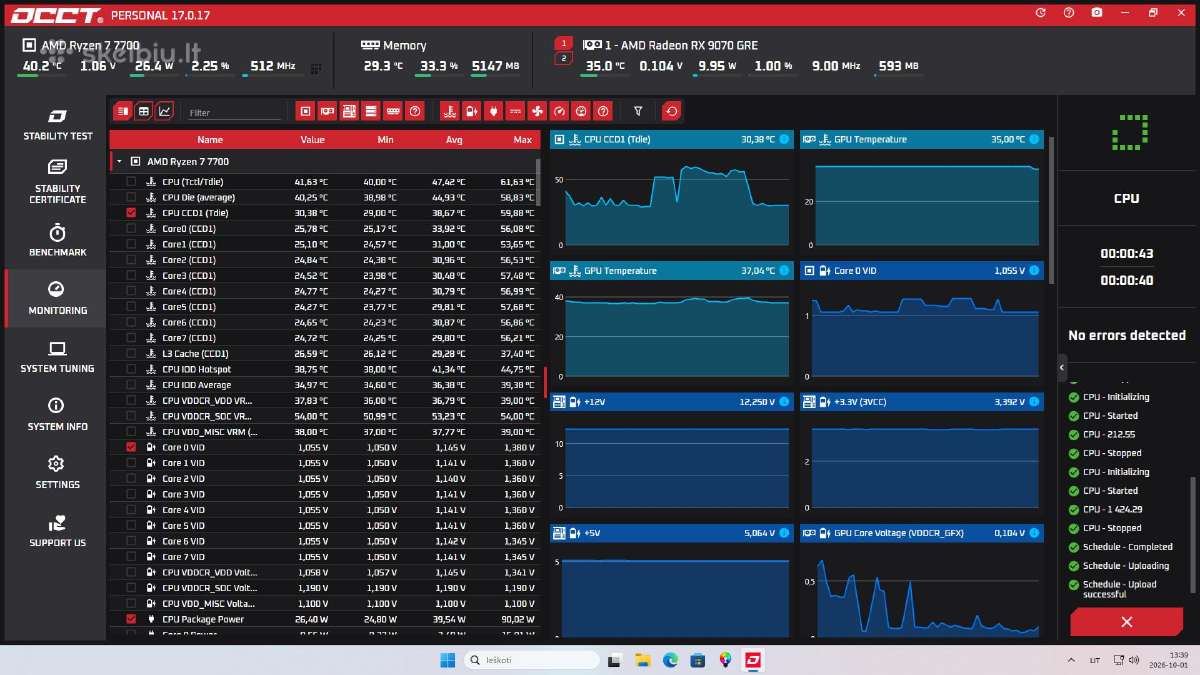Uncheck the CPU CCD1 (Tdie) checkbox
Image resolution: width=1200 pixels, height=675 pixels.
click(131, 213)
